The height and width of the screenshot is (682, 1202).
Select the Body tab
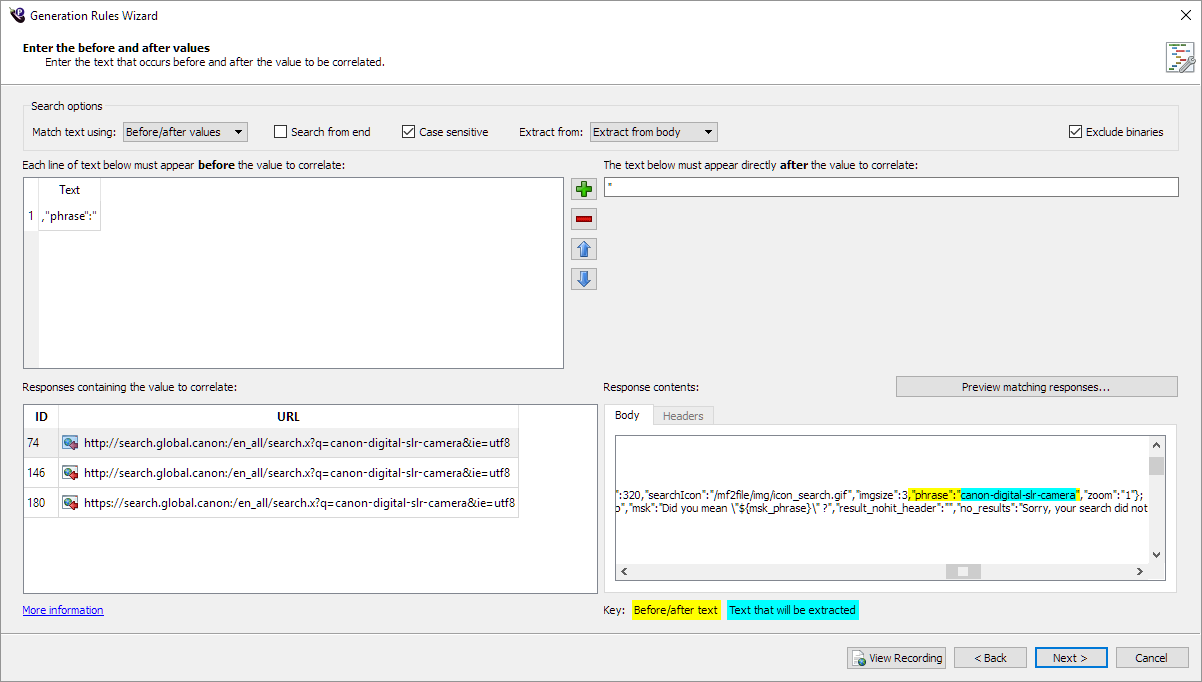pyautogui.click(x=627, y=416)
